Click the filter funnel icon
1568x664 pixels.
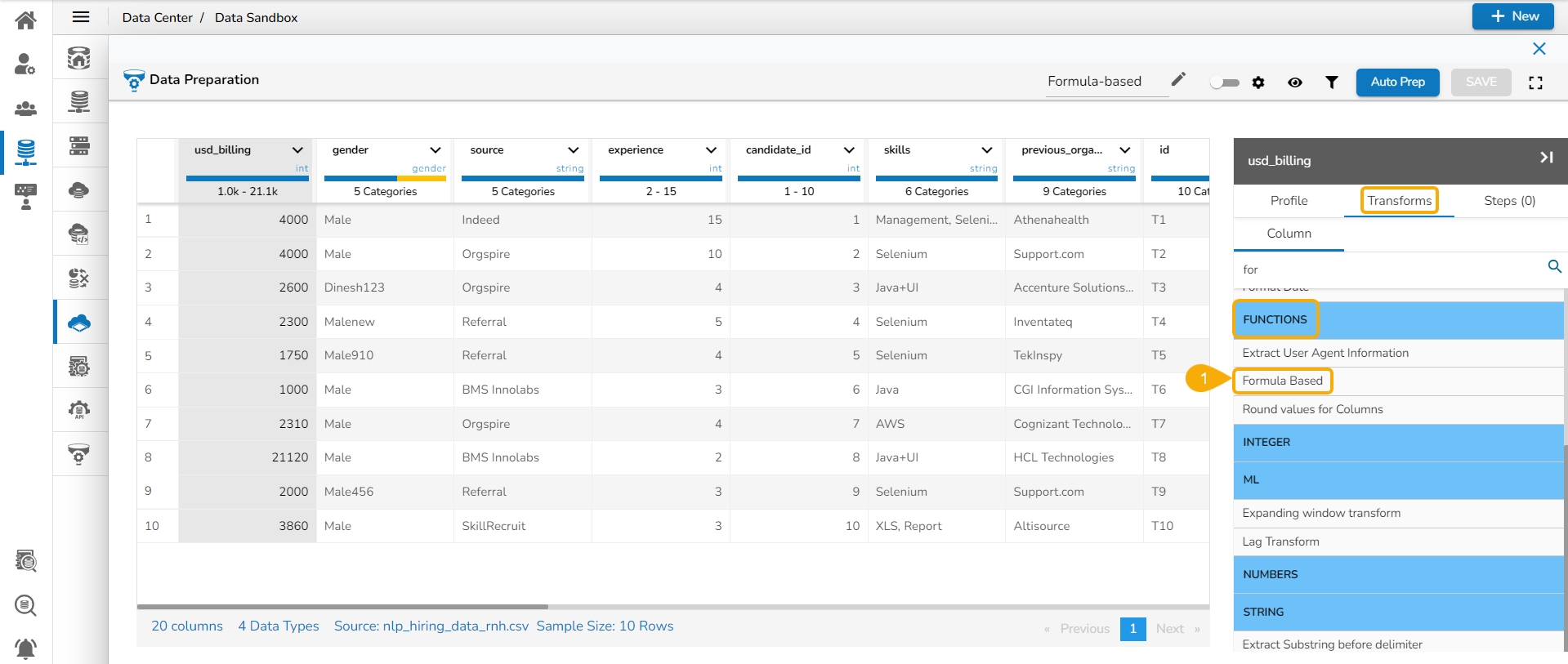[1331, 82]
